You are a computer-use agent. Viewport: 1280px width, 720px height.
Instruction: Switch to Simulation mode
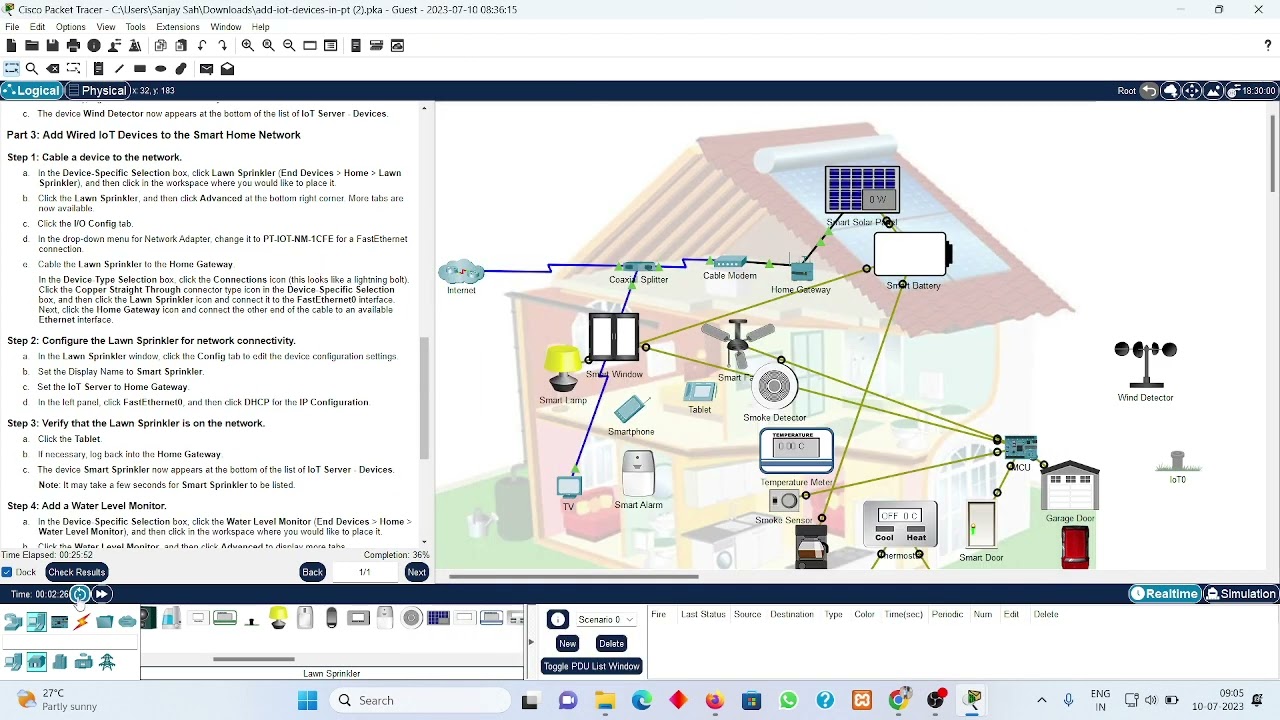coord(1241,594)
